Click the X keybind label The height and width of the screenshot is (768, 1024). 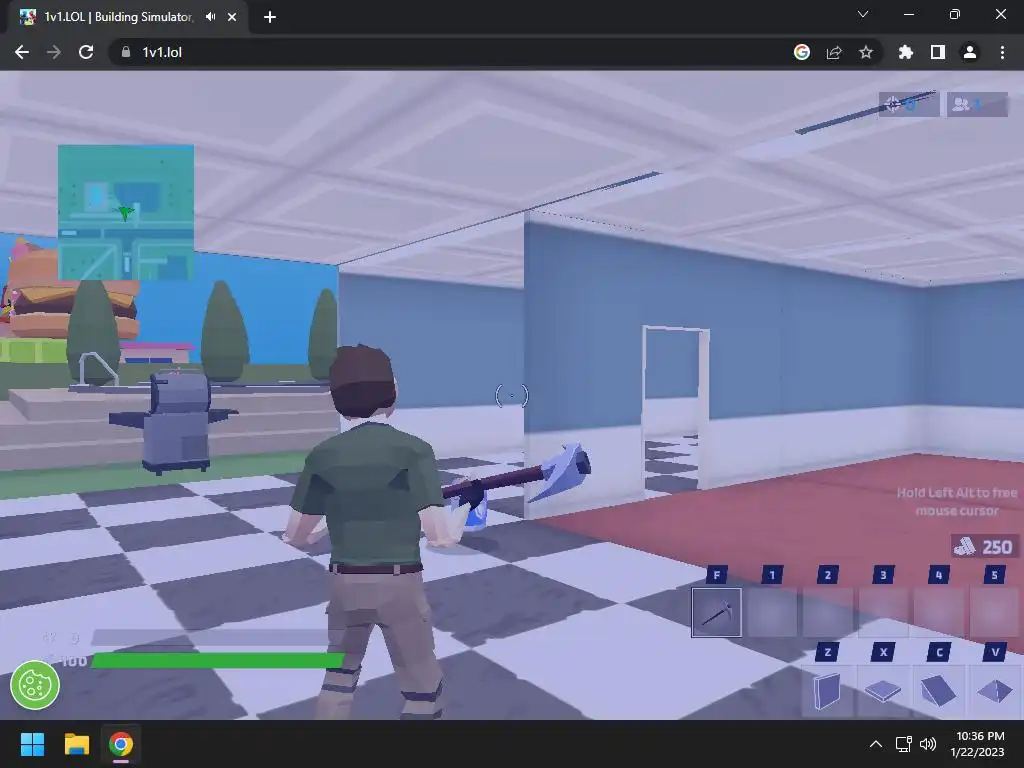883,652
